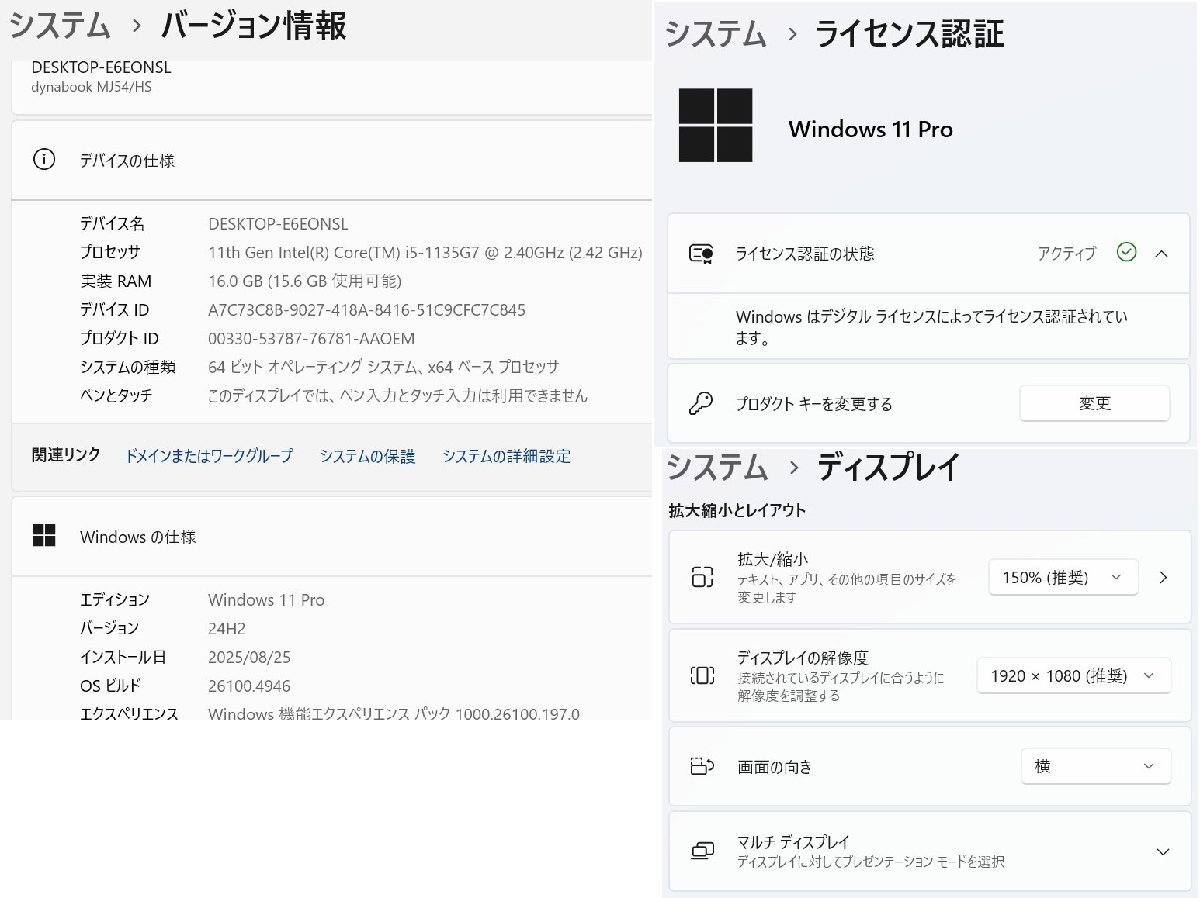Click the アクティブ status text
The width and height of the screenshot is (1200, 898).
[x=1067, y=254]
